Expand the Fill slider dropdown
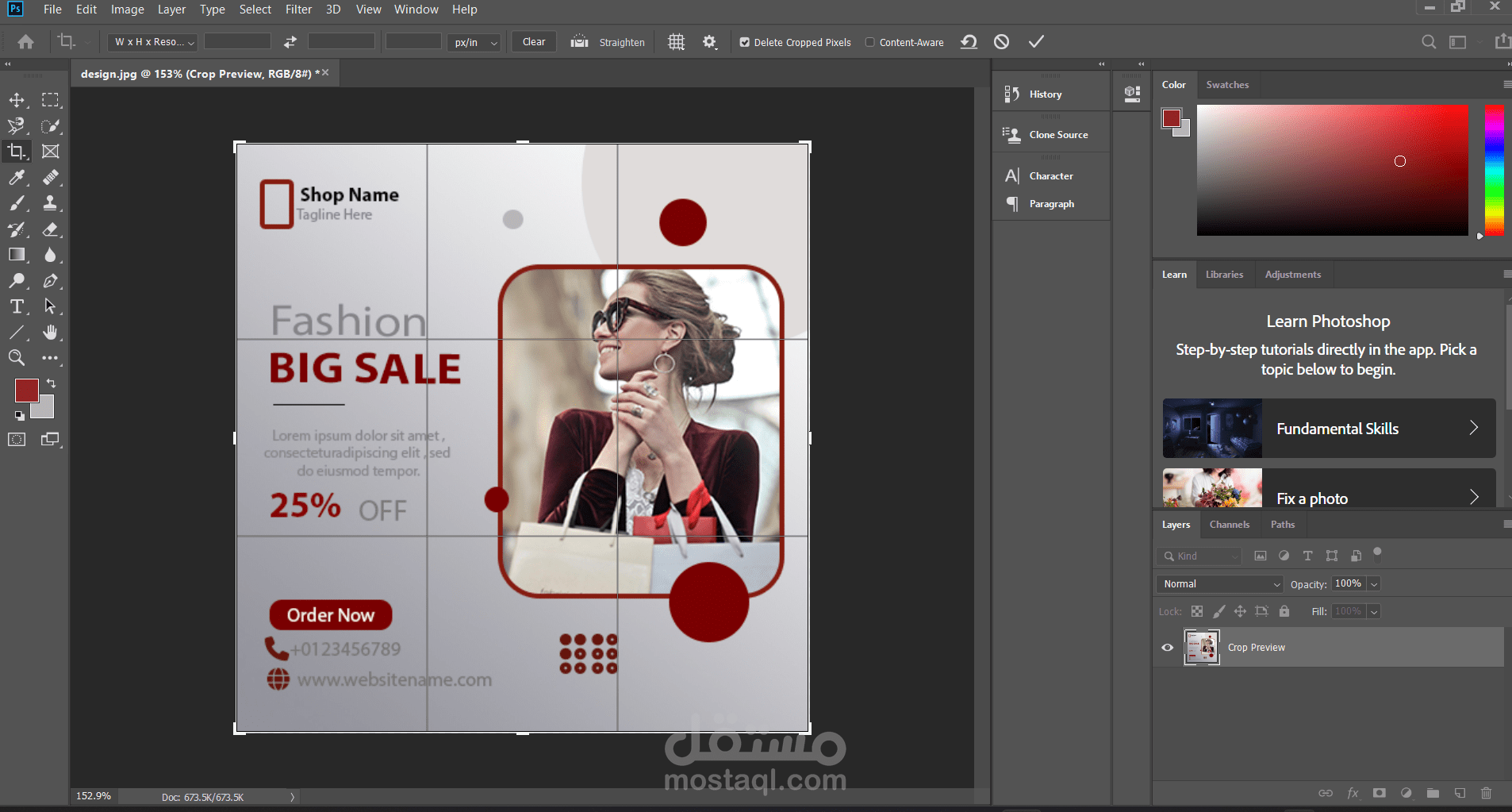The width and height of the screenshot is (1512, 812). pos(1374,611)
